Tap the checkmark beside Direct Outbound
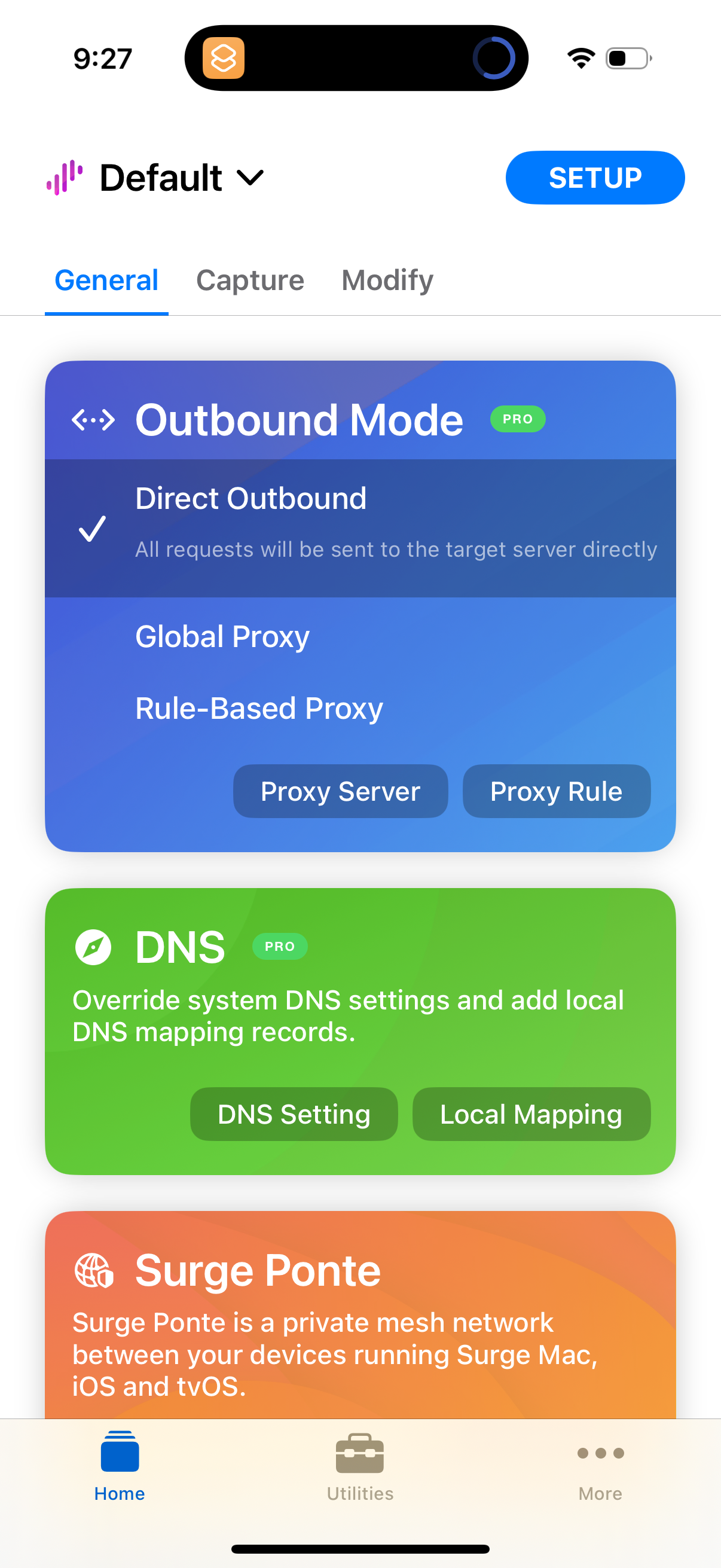721x1568 pixels. point(93,527)
